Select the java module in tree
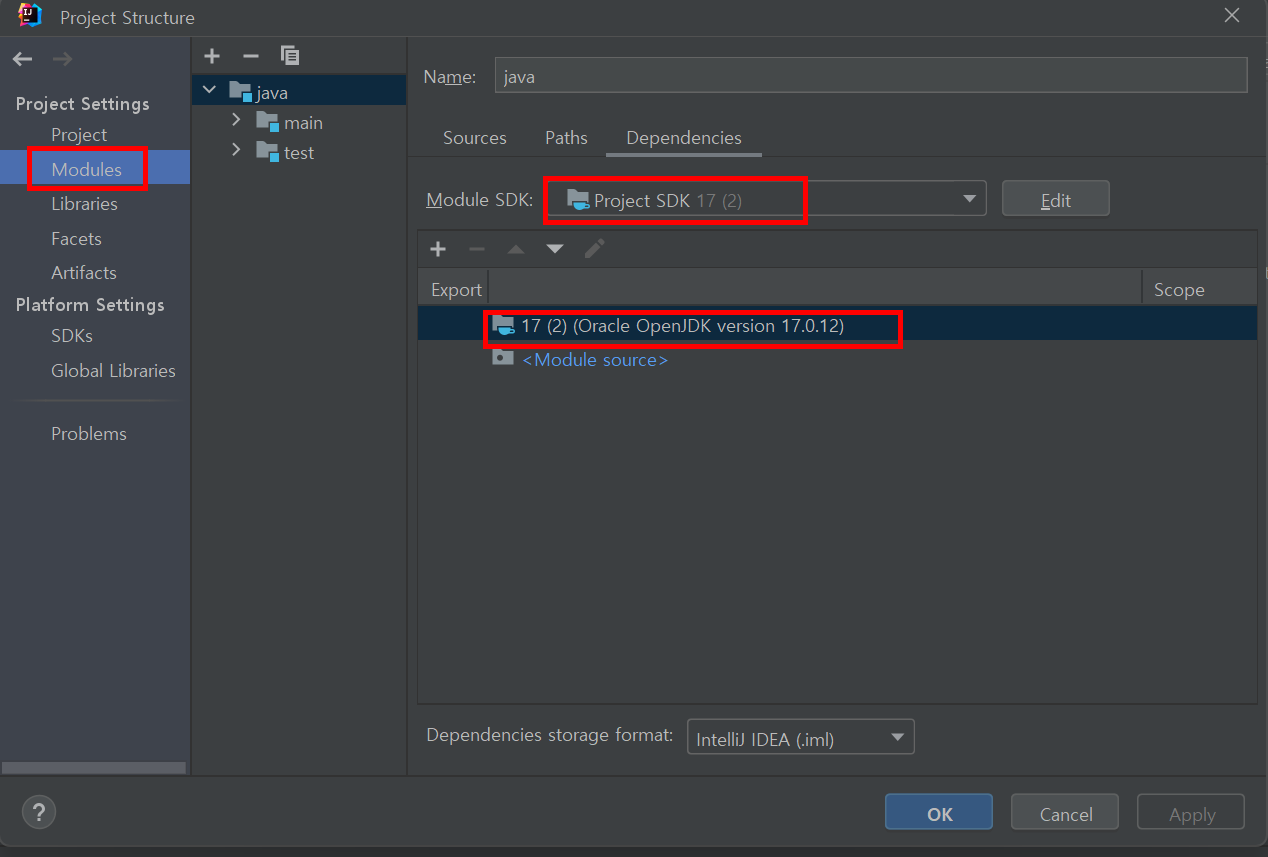This screenshot has width=1268, height=857. coord(299,92)
